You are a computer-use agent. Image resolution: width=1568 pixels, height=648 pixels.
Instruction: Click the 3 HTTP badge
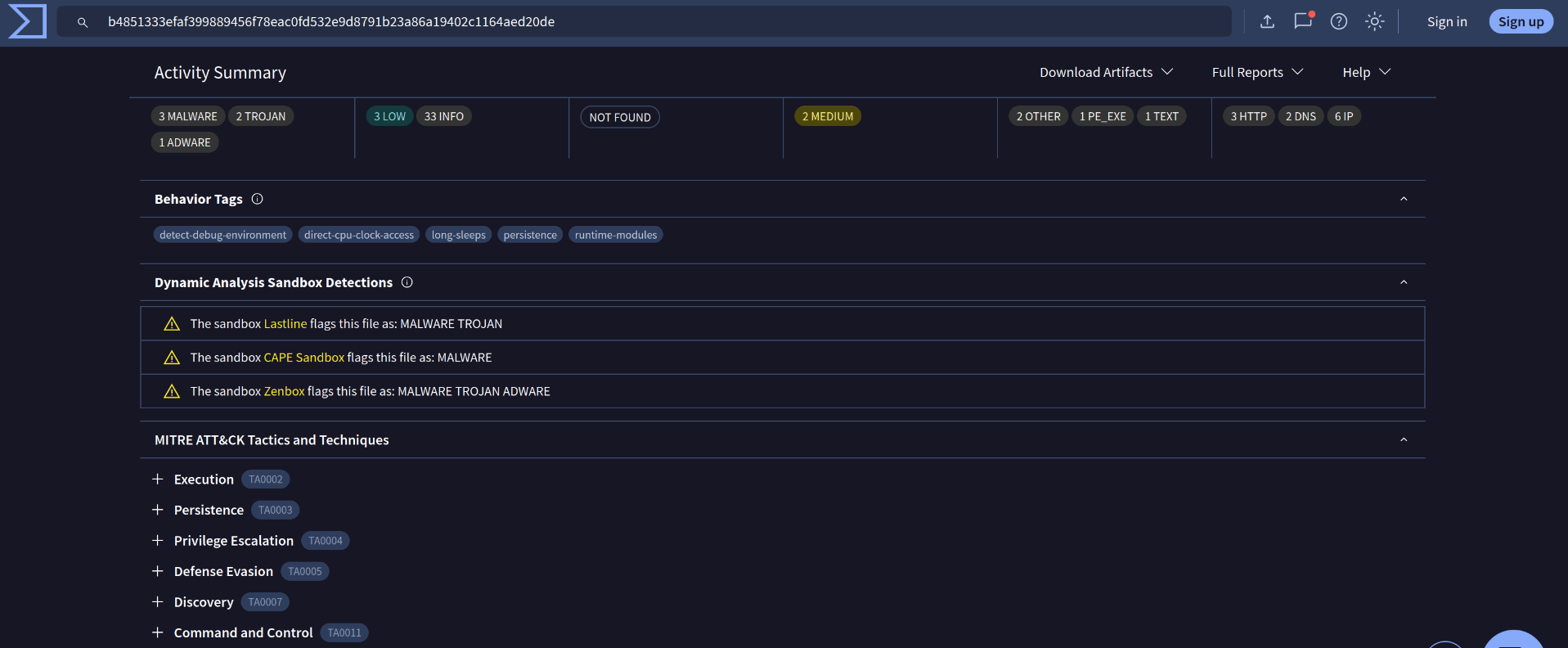(x=1249, y=116)
